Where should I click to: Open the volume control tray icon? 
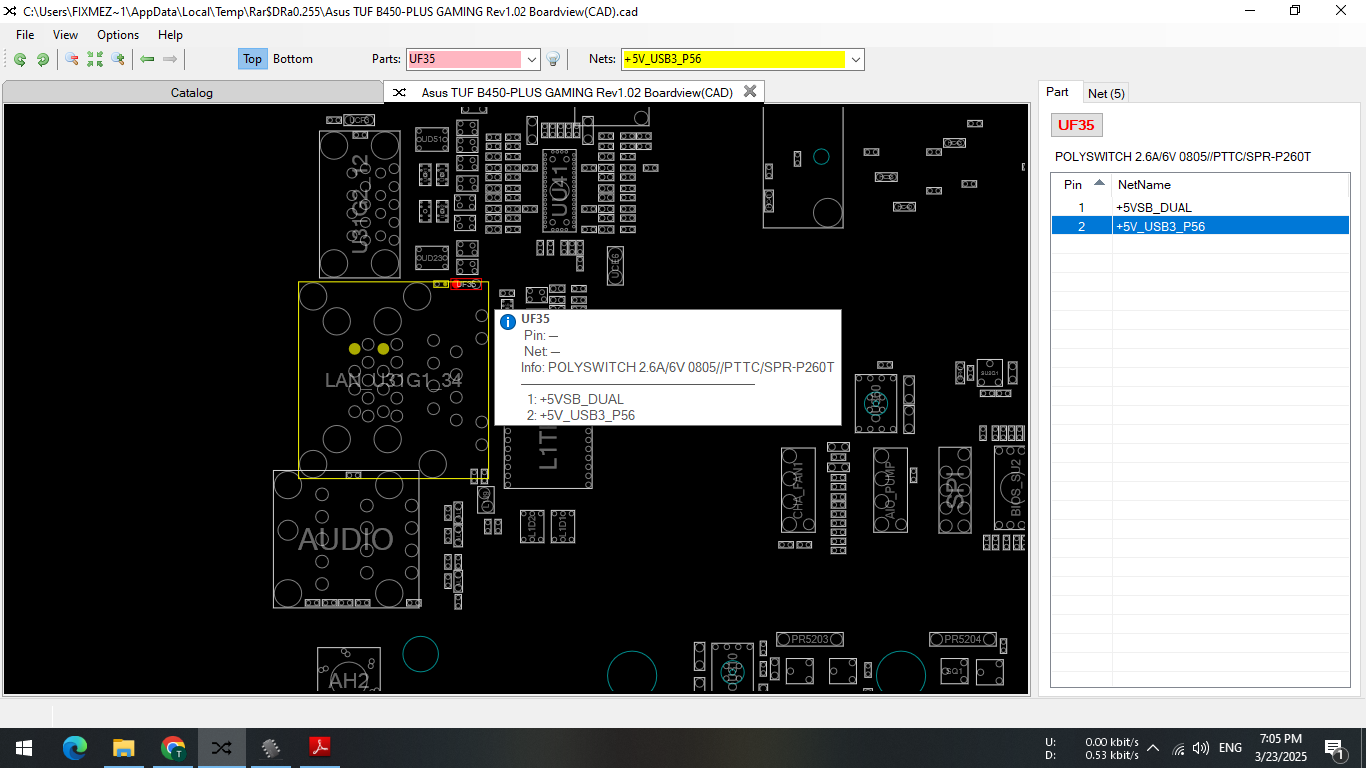(1201, 748)
